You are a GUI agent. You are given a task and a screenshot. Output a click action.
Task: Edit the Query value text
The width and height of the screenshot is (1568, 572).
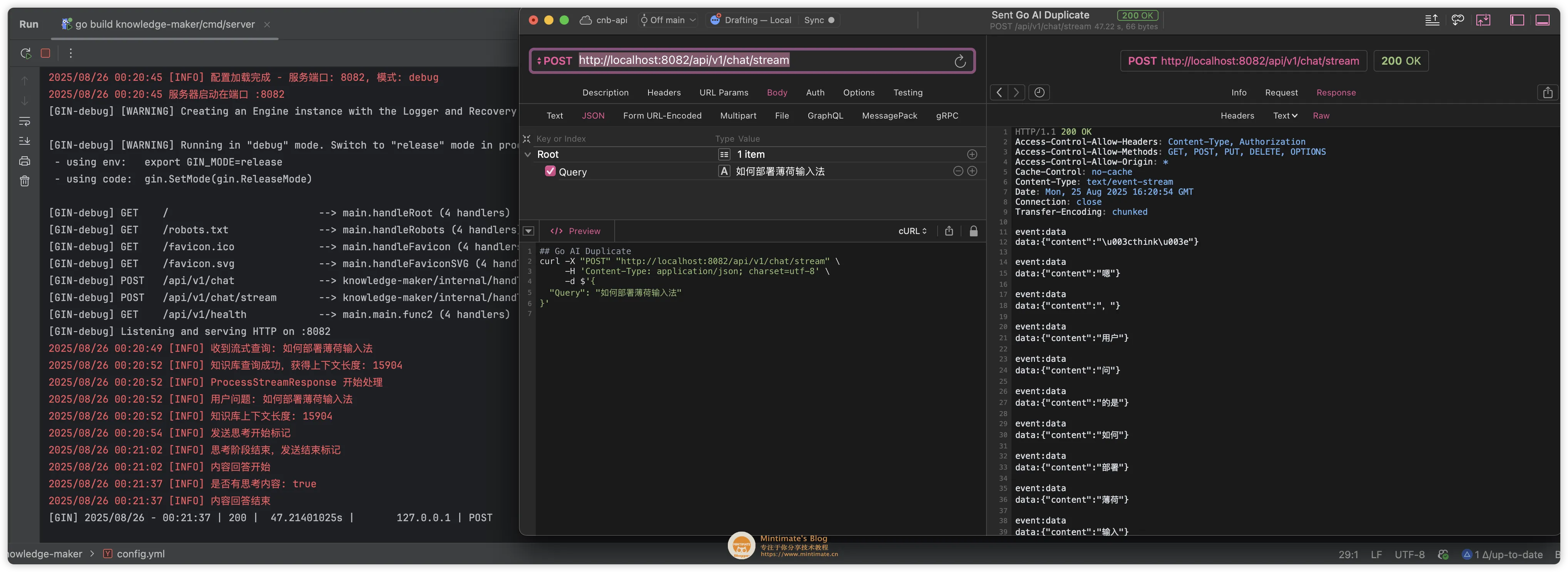pyautogui.click(x=781, y=172)
